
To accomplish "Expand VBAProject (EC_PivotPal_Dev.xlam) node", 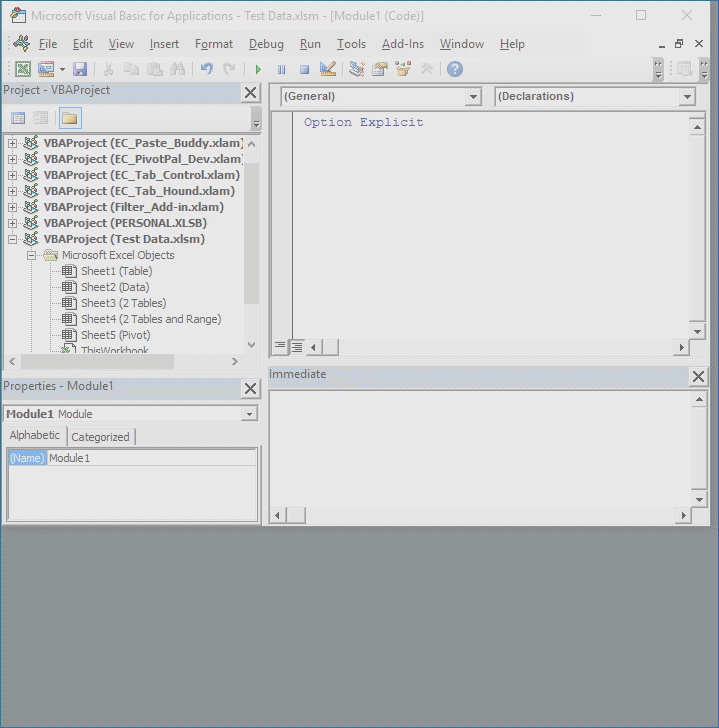I will [13, 159].
